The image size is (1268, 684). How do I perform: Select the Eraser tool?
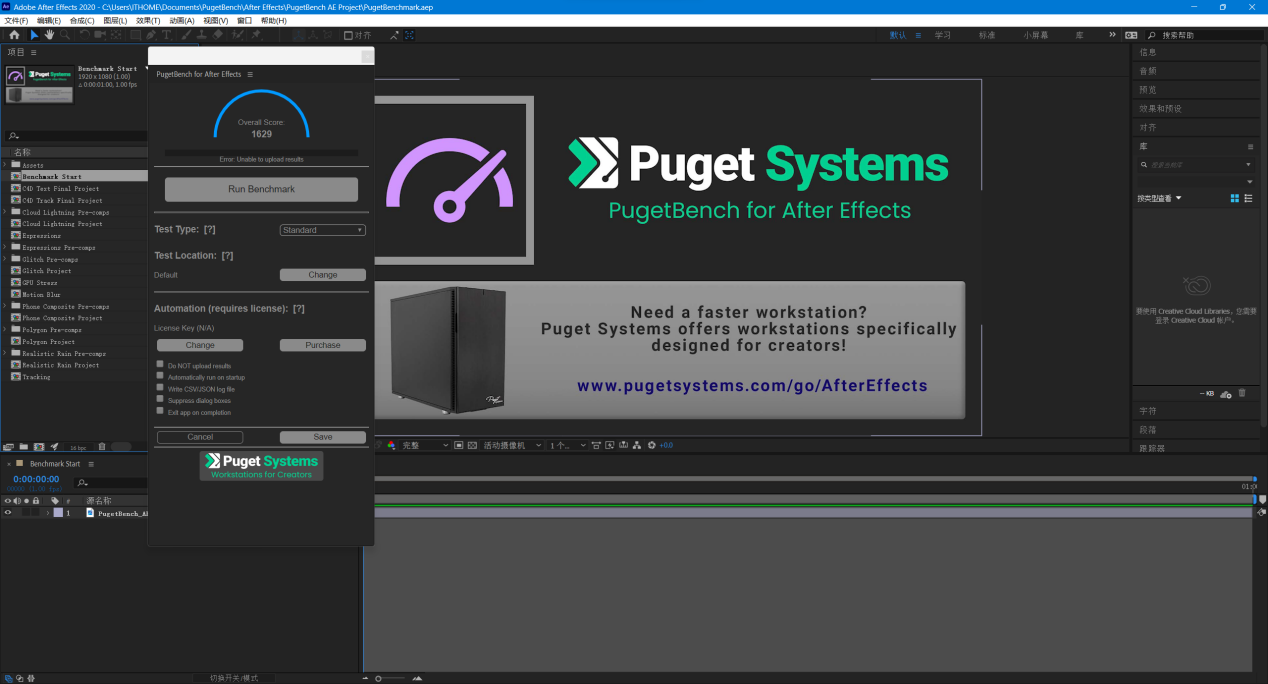point(217,35)
